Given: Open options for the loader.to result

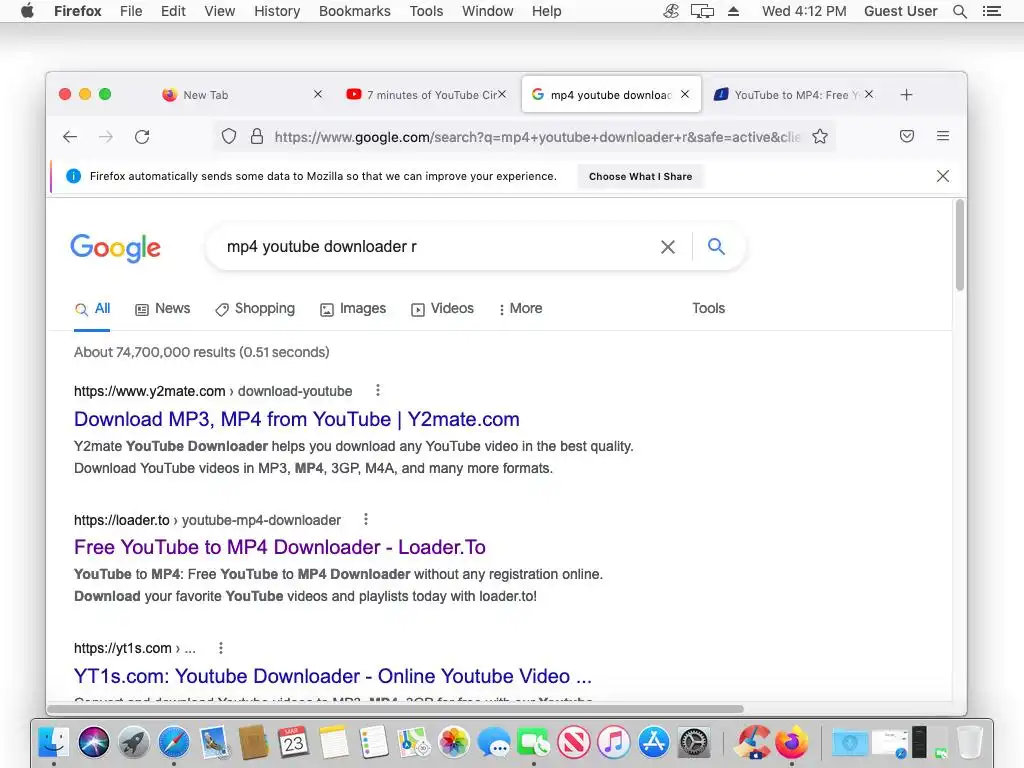Looking at the screenshot, I should point(366,519).
